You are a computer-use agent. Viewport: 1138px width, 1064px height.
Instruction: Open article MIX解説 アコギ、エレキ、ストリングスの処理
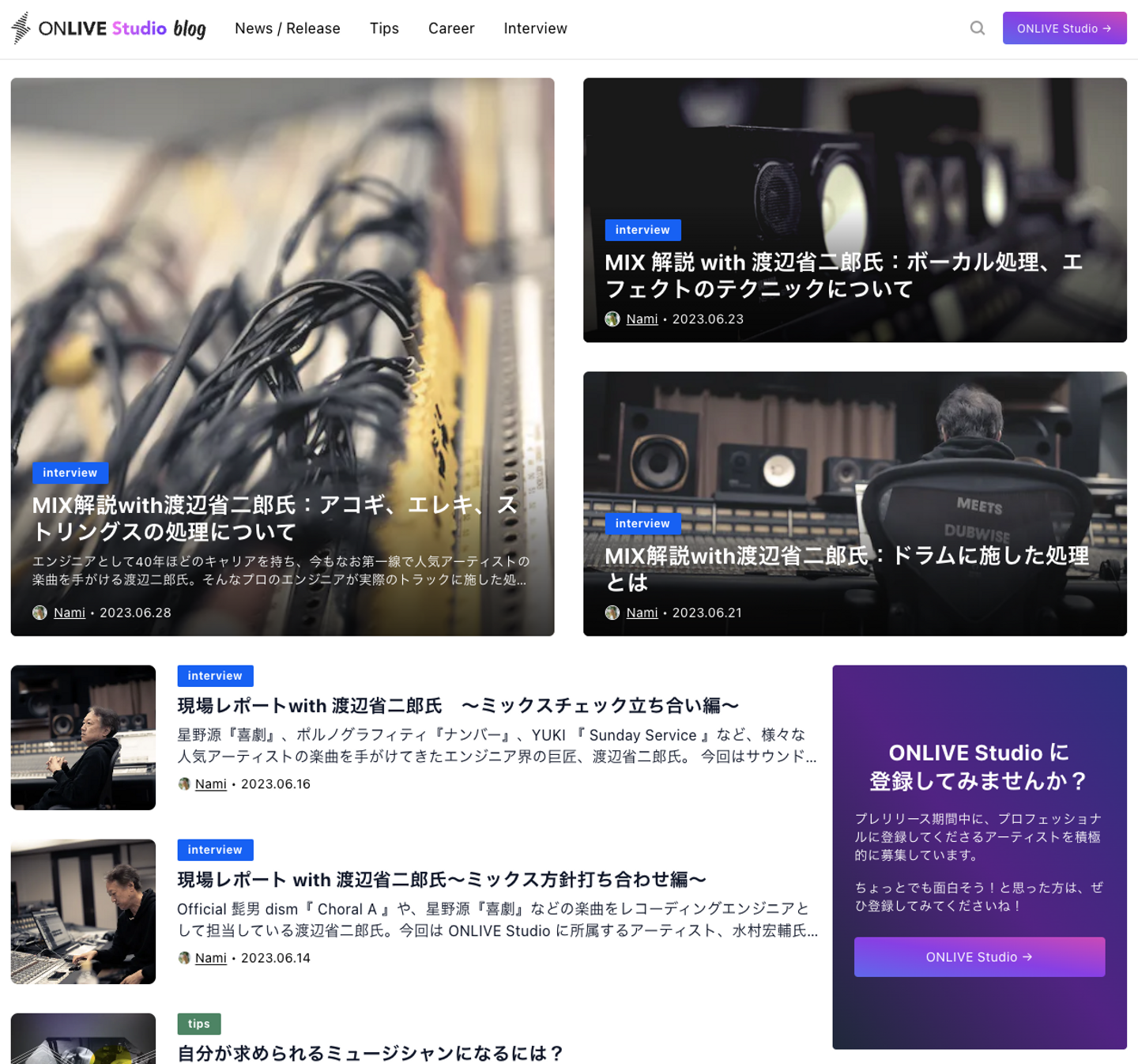275,518
